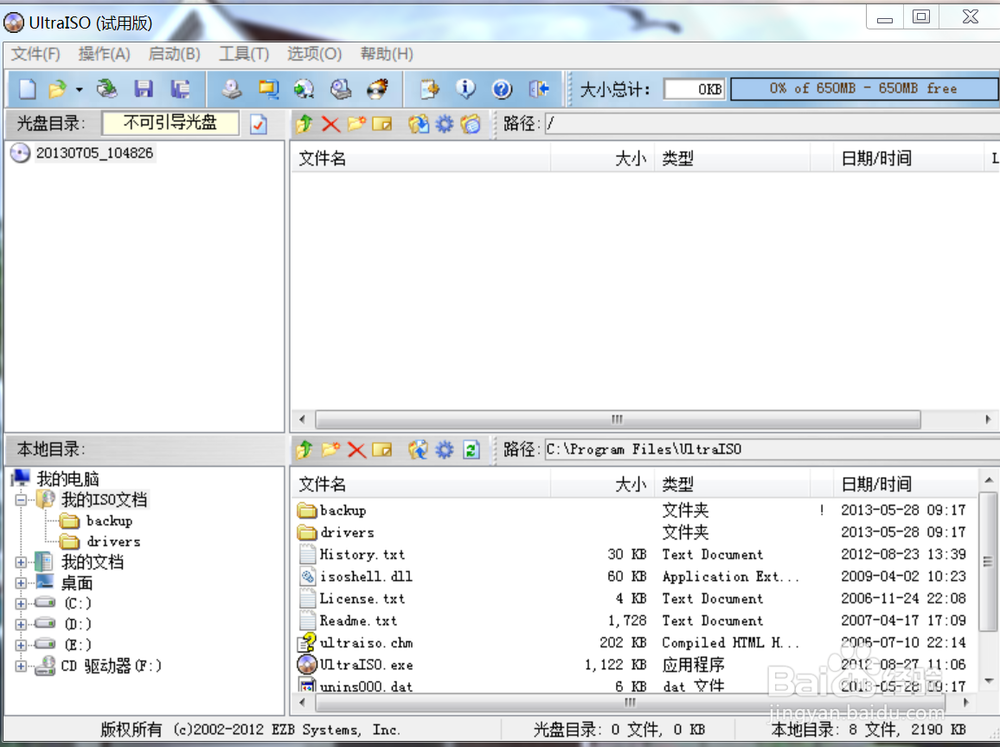1000x747 pixels.
Task: Open the 帮助(H) menu
Action: click(386, 54)
